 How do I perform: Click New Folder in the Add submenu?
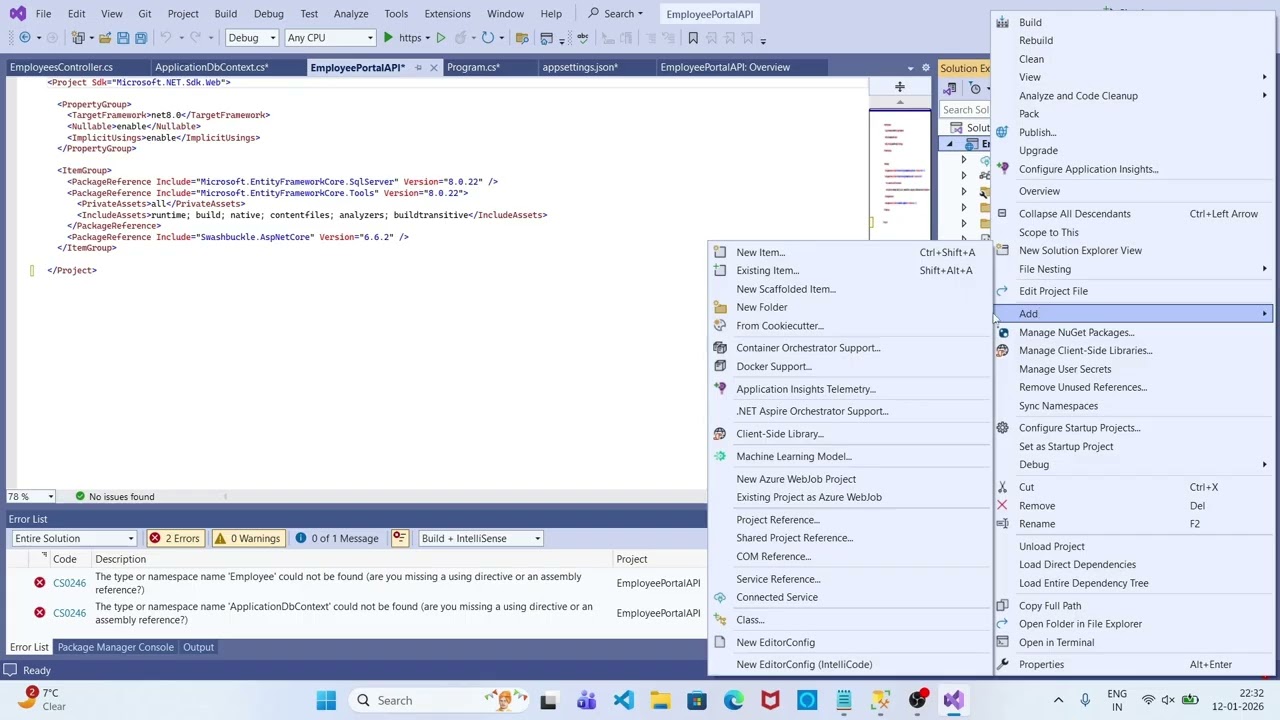coord(762,307)
